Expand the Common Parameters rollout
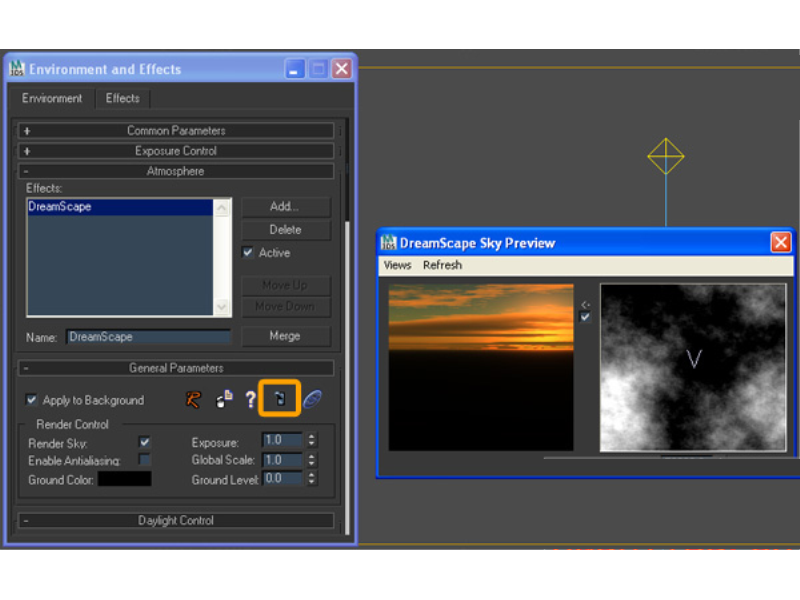Screen dimensions: 800x600 pos(176,131)
